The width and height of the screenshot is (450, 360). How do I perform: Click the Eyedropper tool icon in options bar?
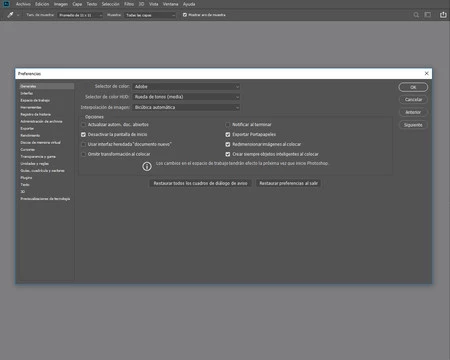[x=10, y=15]
